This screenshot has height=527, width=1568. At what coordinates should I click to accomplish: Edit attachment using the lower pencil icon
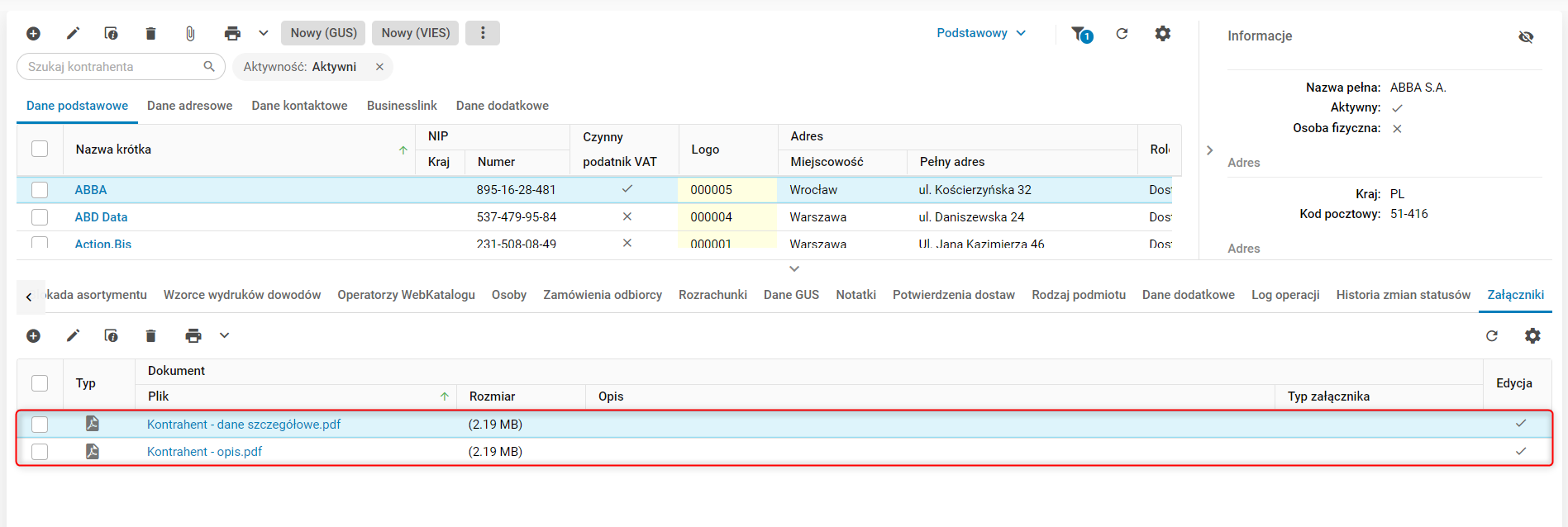tap(73, 335)
